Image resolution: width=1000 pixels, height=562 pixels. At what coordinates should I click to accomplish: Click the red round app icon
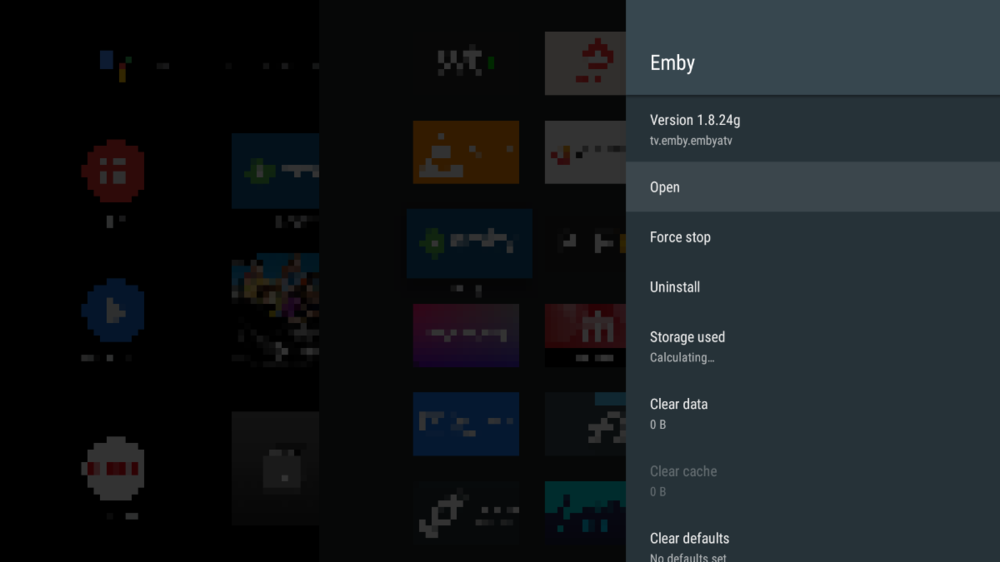pyautogui.click(x=114, y=171)
